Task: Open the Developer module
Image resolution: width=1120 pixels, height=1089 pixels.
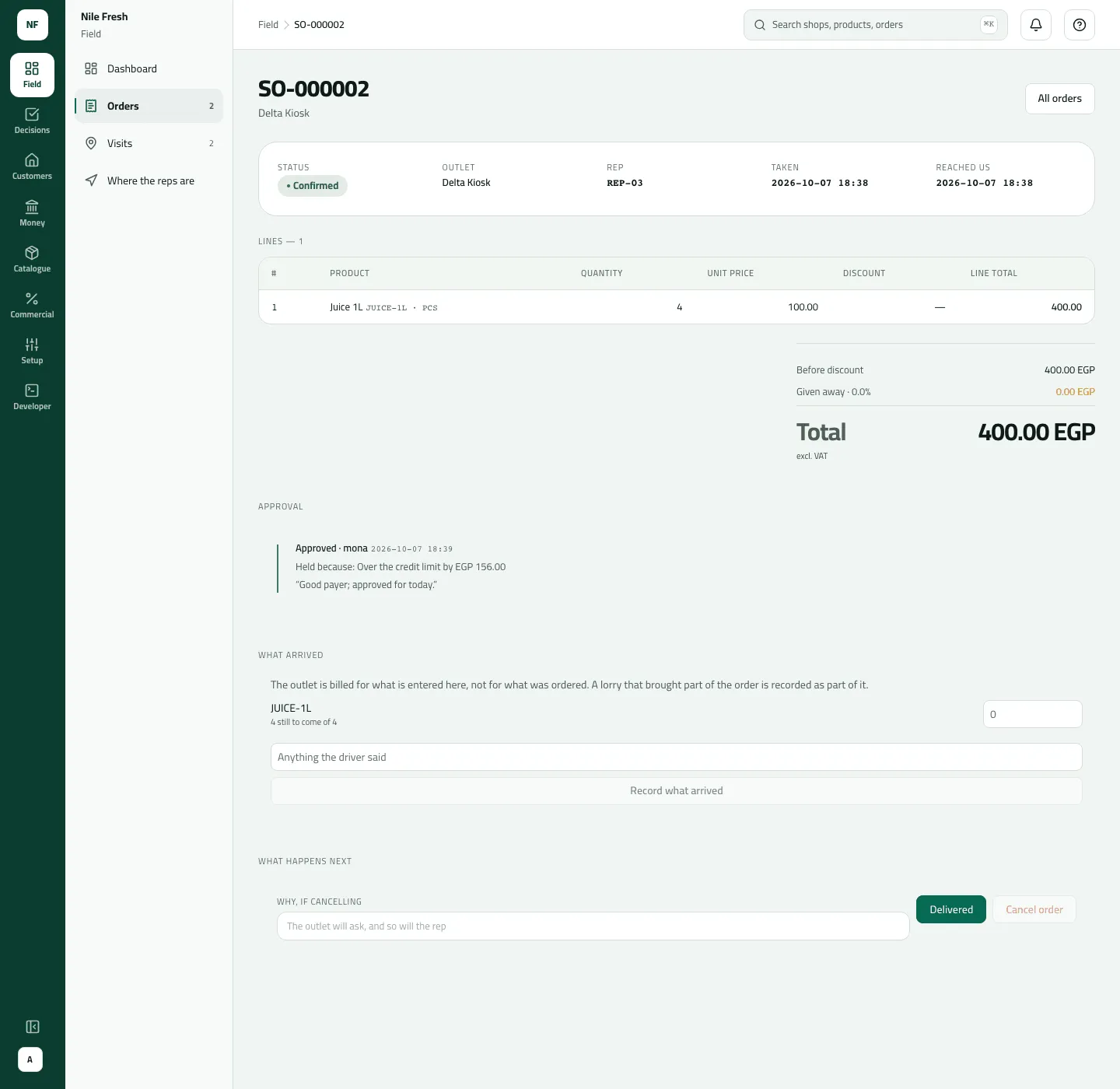Action: tap(32, 397)
